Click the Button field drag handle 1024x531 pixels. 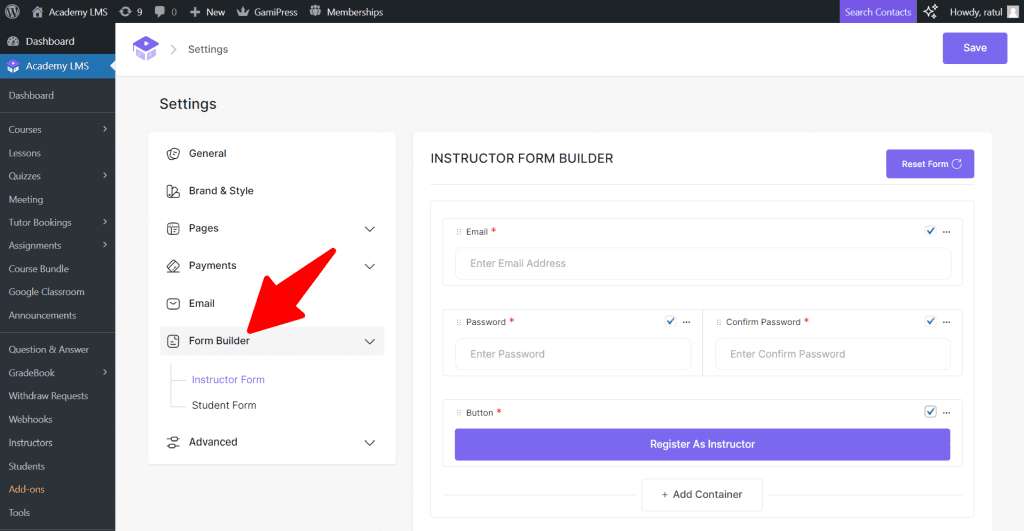pyautogui.click(x=458, y=413)
